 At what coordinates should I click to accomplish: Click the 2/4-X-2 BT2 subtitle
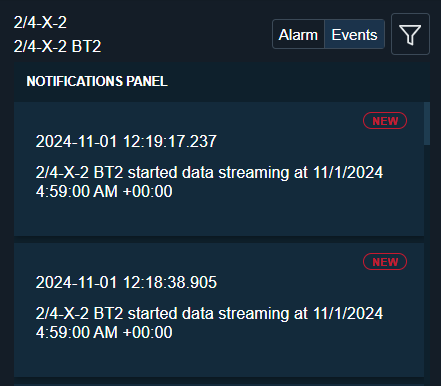tap(57, 46)
